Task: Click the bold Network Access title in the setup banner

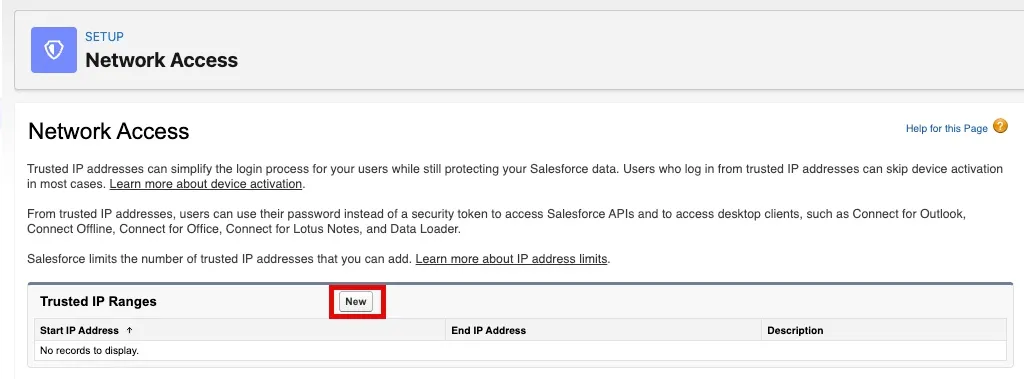Action: (161, 60)
